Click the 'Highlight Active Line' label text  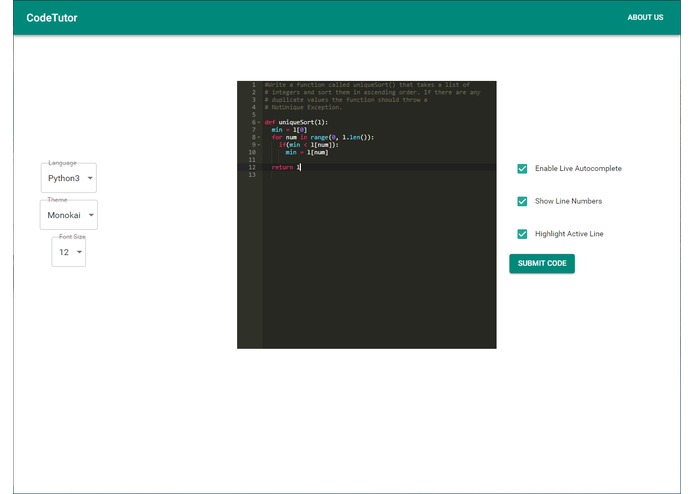569,234
